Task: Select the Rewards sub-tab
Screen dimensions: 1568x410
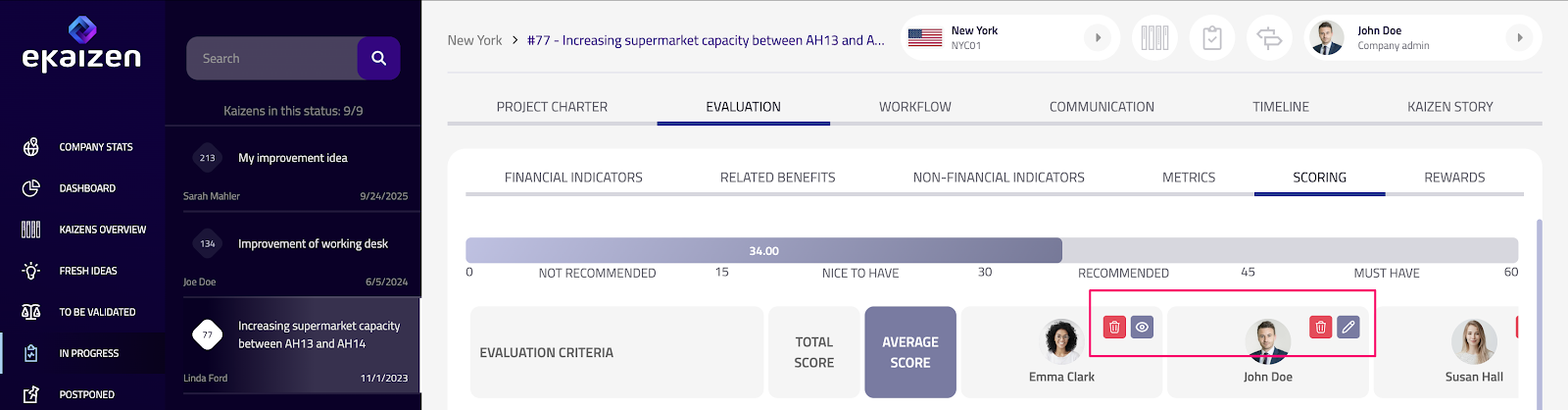Action: [x=1454, y=178]
